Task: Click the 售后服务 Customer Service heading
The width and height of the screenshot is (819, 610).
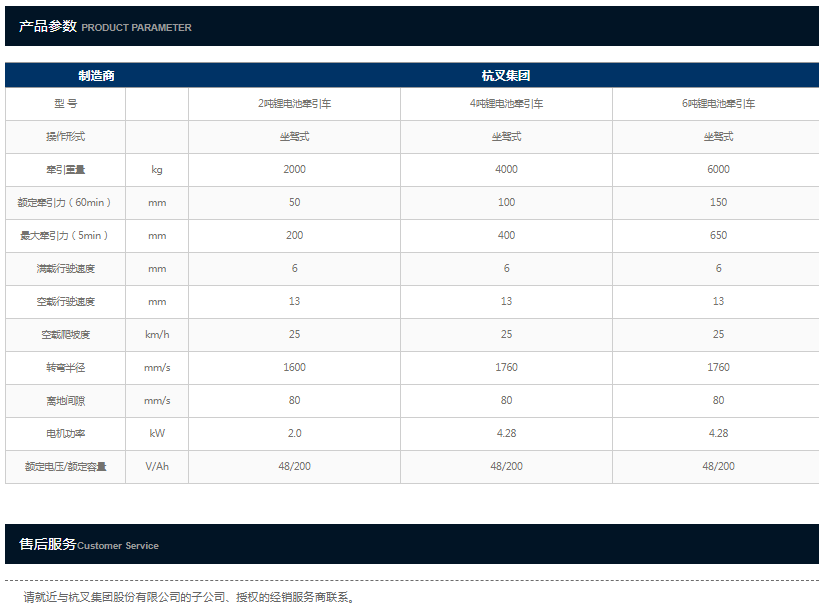Action: [x=89, y=544]
